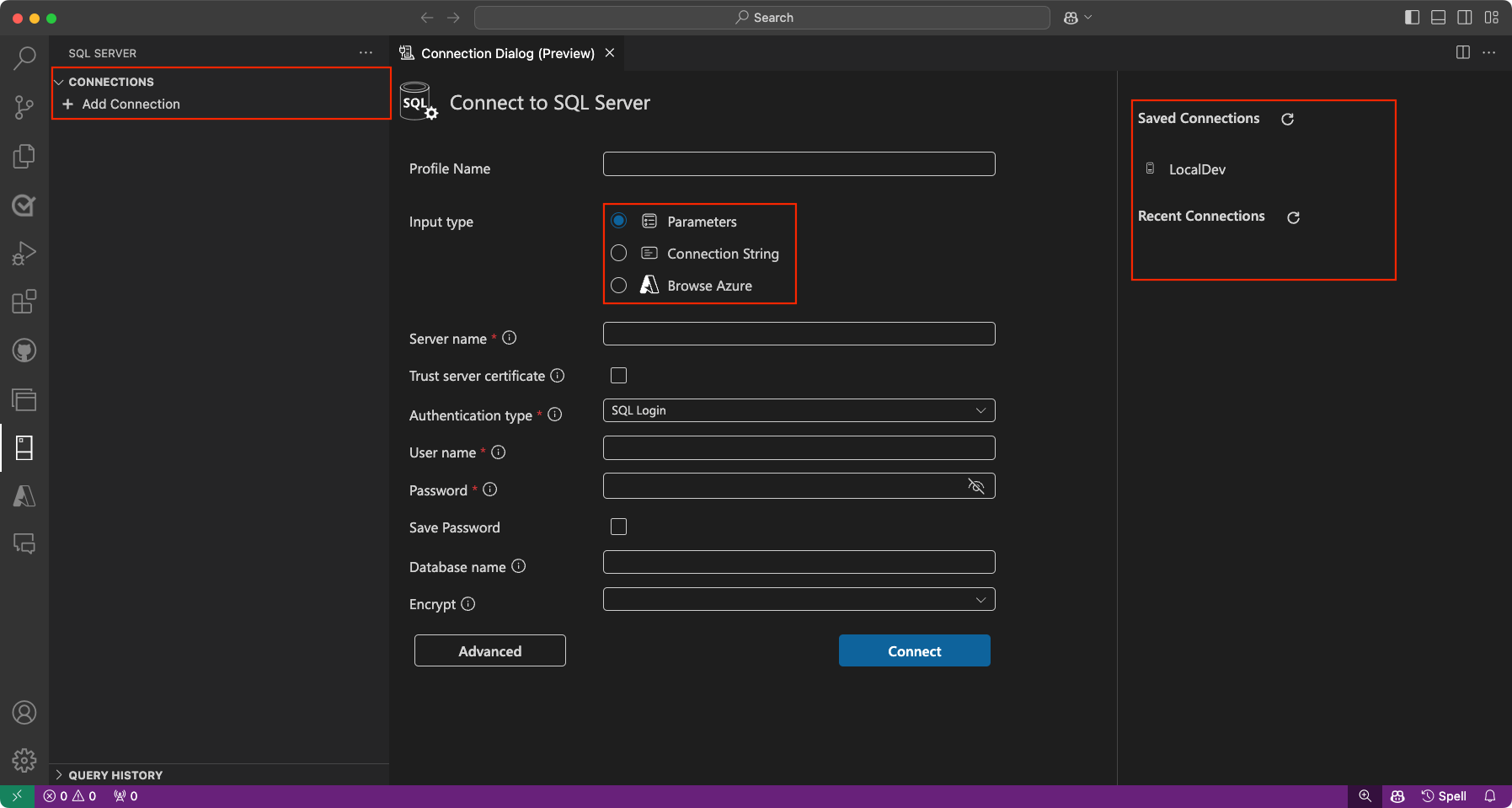Screen dimensions: 1512x808
Task: Open Source Control view
Action: click(x=24, y=107)
